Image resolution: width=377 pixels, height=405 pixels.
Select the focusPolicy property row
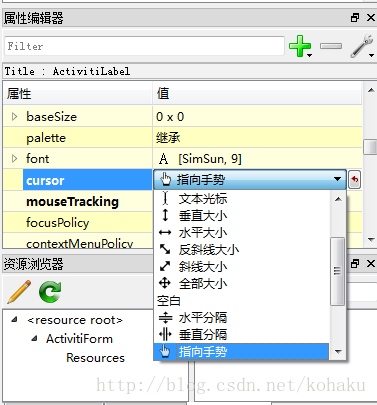coord(78,222)
